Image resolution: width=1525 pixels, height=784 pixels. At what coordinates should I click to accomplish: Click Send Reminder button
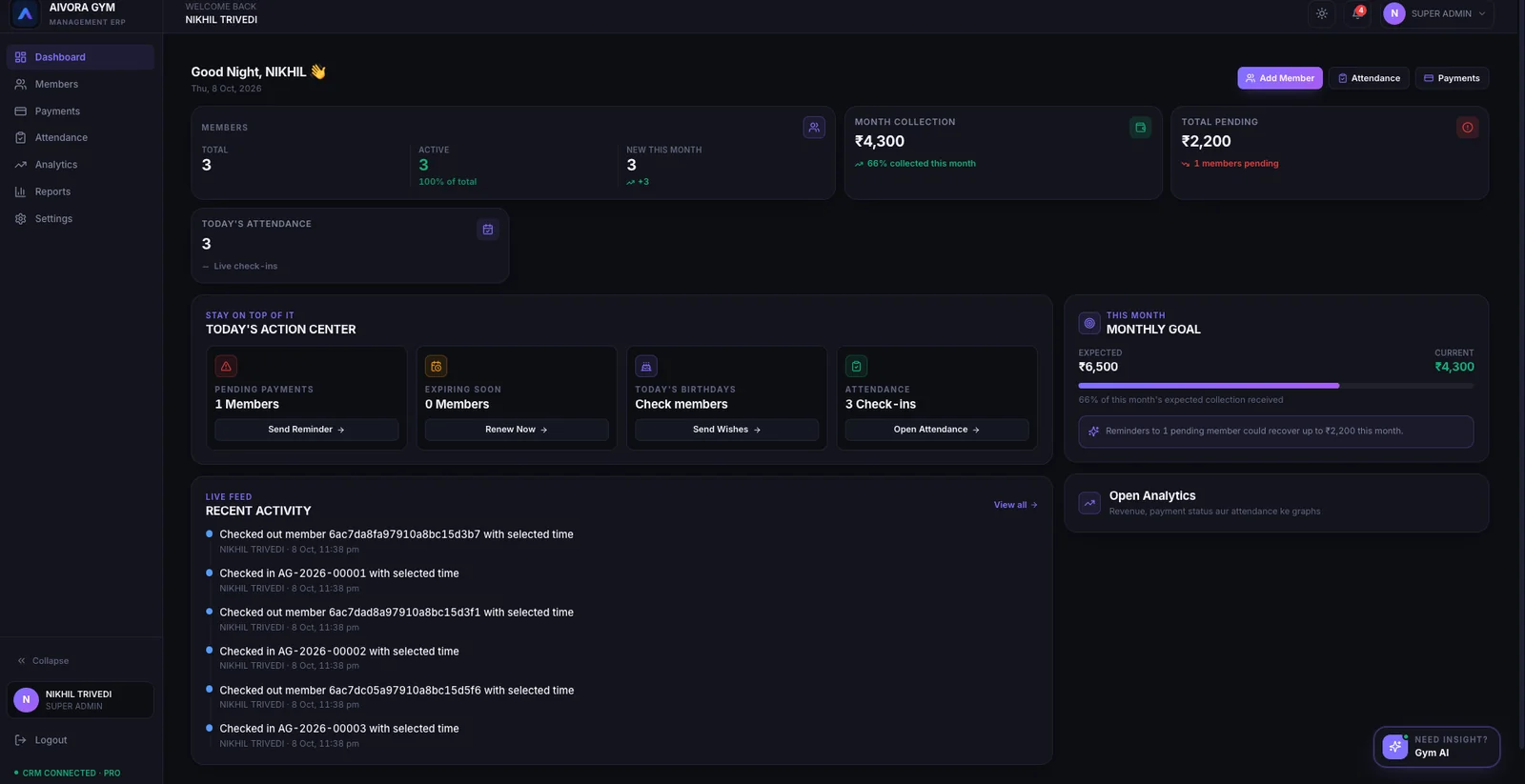[x=307, y=430]
